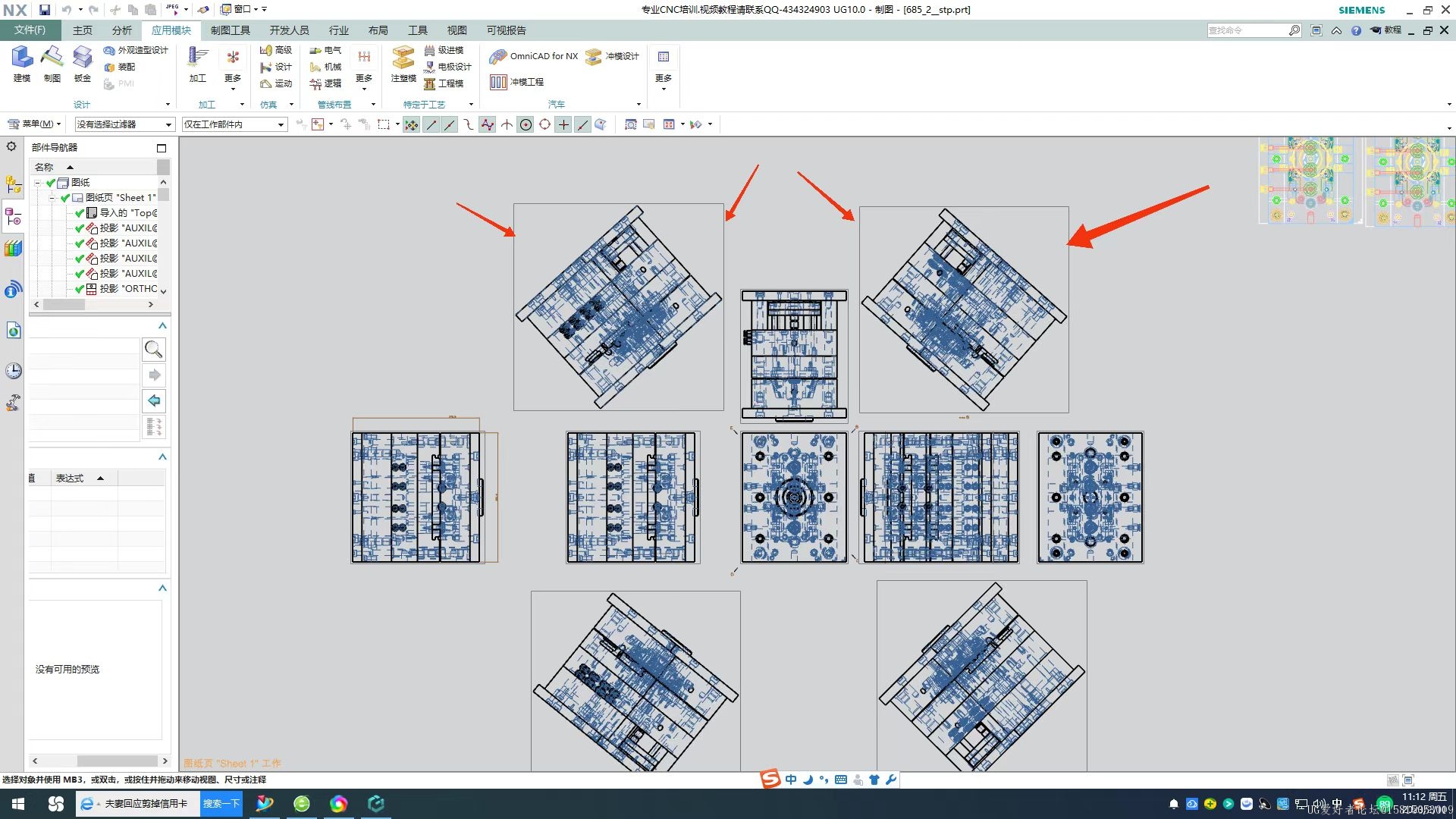The image size is (1456, 819).
Task: Open the Roles sidebar tab
Action: coord(13,403)
